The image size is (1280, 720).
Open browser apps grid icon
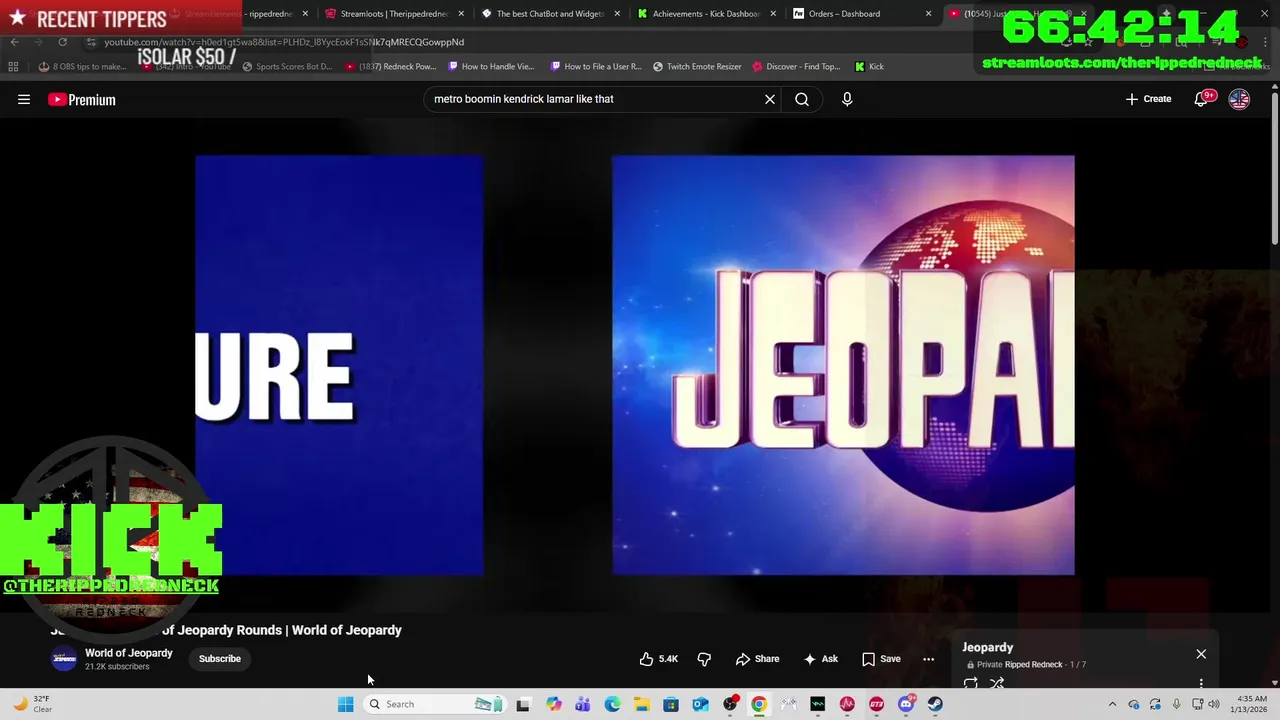[13, 67]
